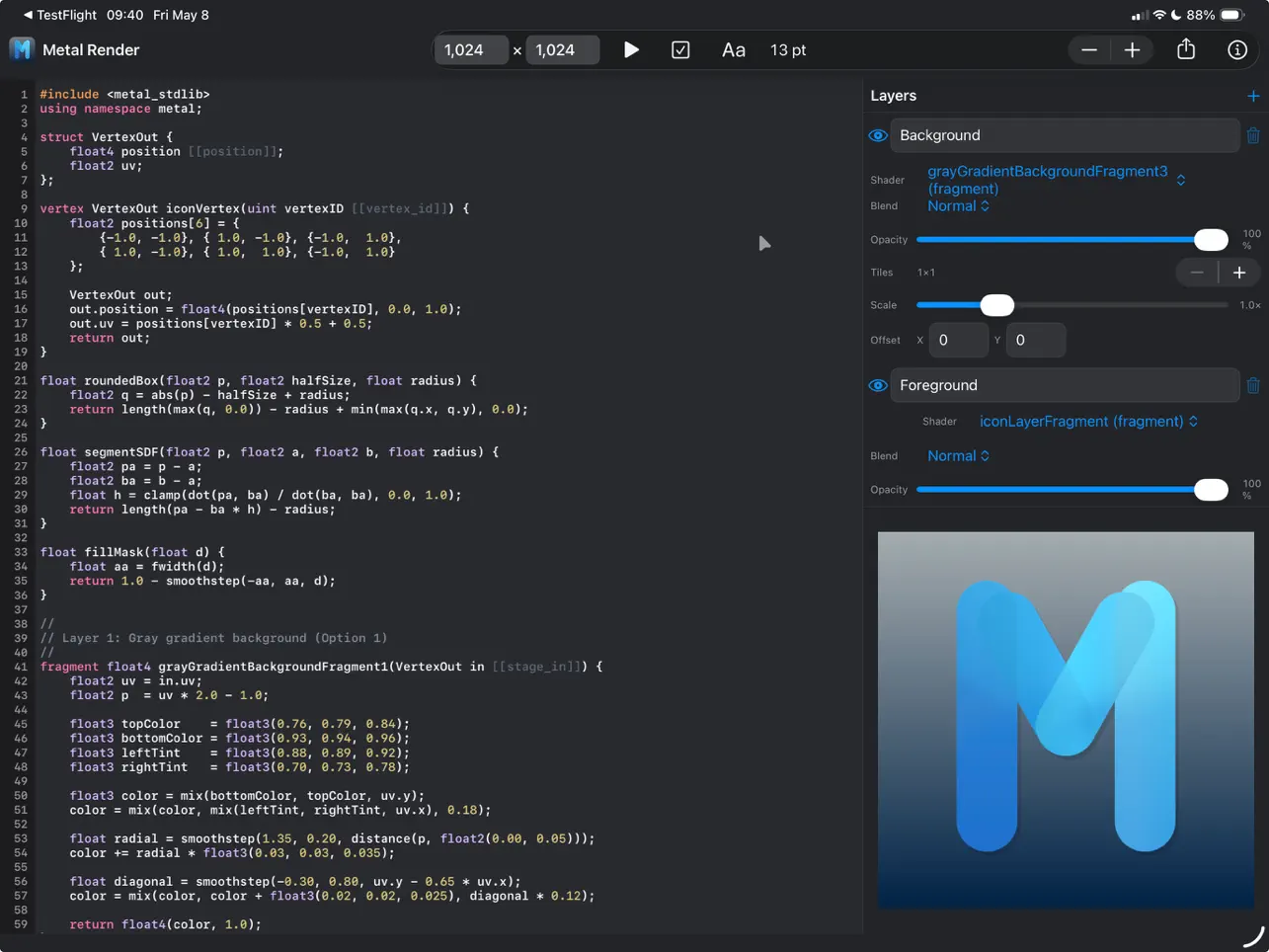Viewport: 1269px width, 952px height.
Task: Click the "using namespace metal;" code line
Action: (x=120, y=109)
